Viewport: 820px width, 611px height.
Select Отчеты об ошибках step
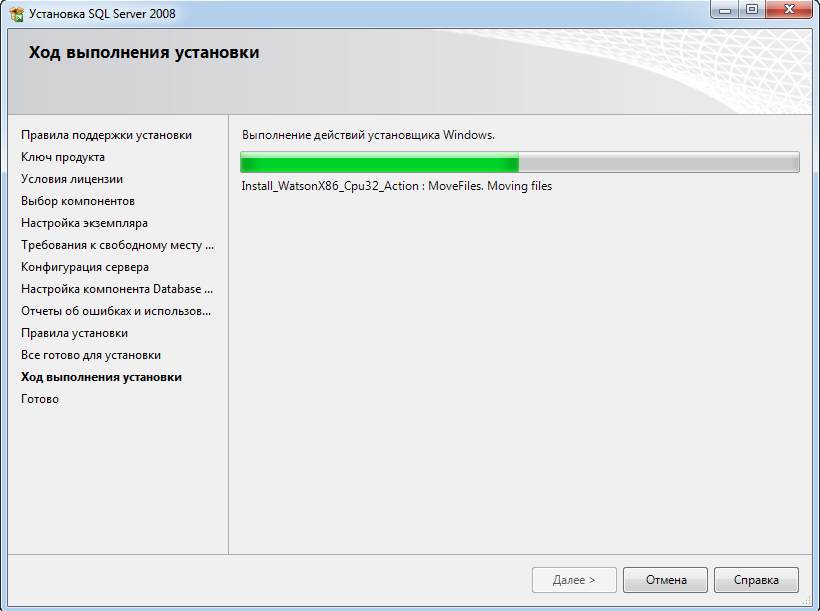pos(116,311)
